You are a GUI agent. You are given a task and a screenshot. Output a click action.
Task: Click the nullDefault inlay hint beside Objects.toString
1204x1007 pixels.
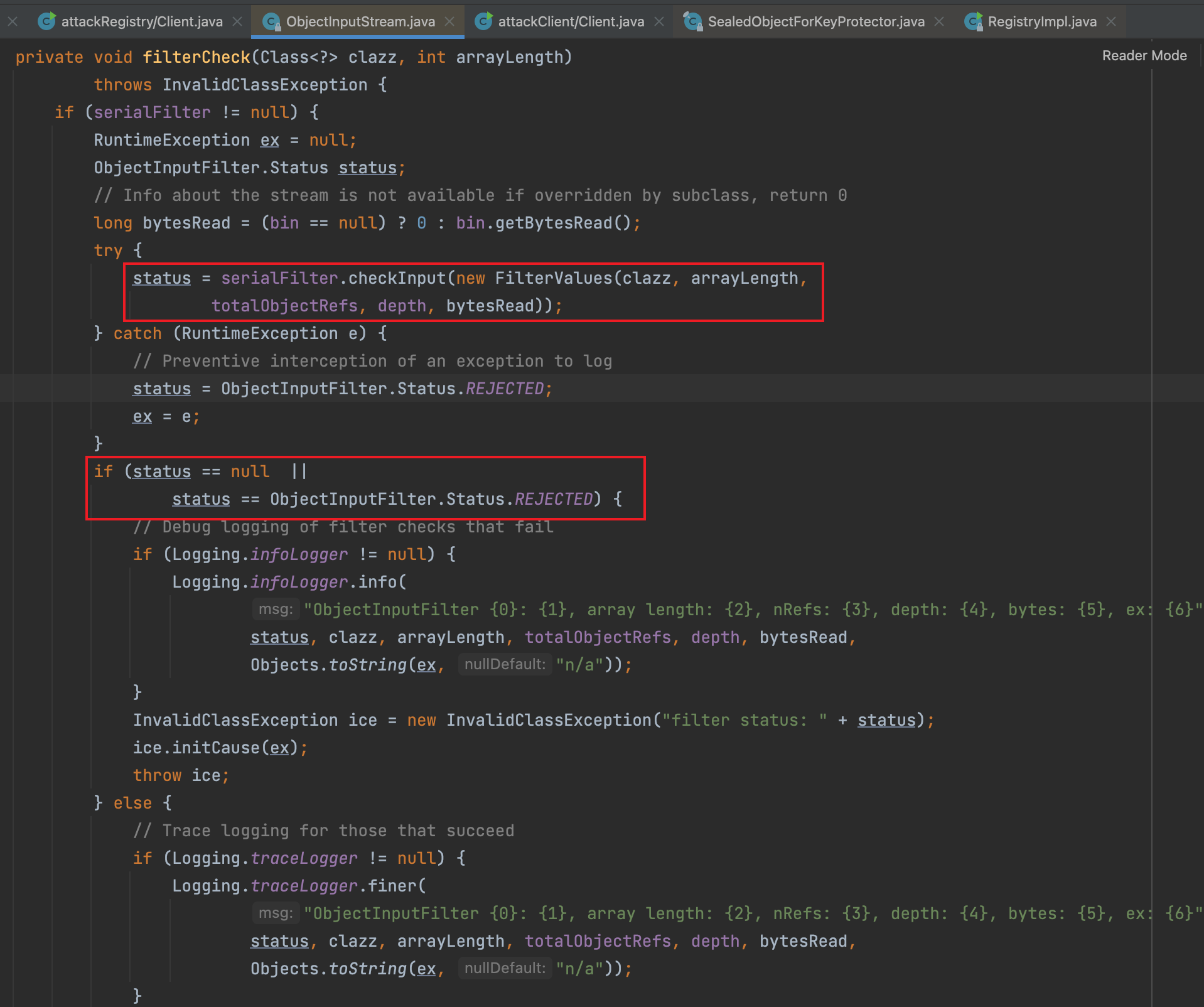(x=504, y=664)
